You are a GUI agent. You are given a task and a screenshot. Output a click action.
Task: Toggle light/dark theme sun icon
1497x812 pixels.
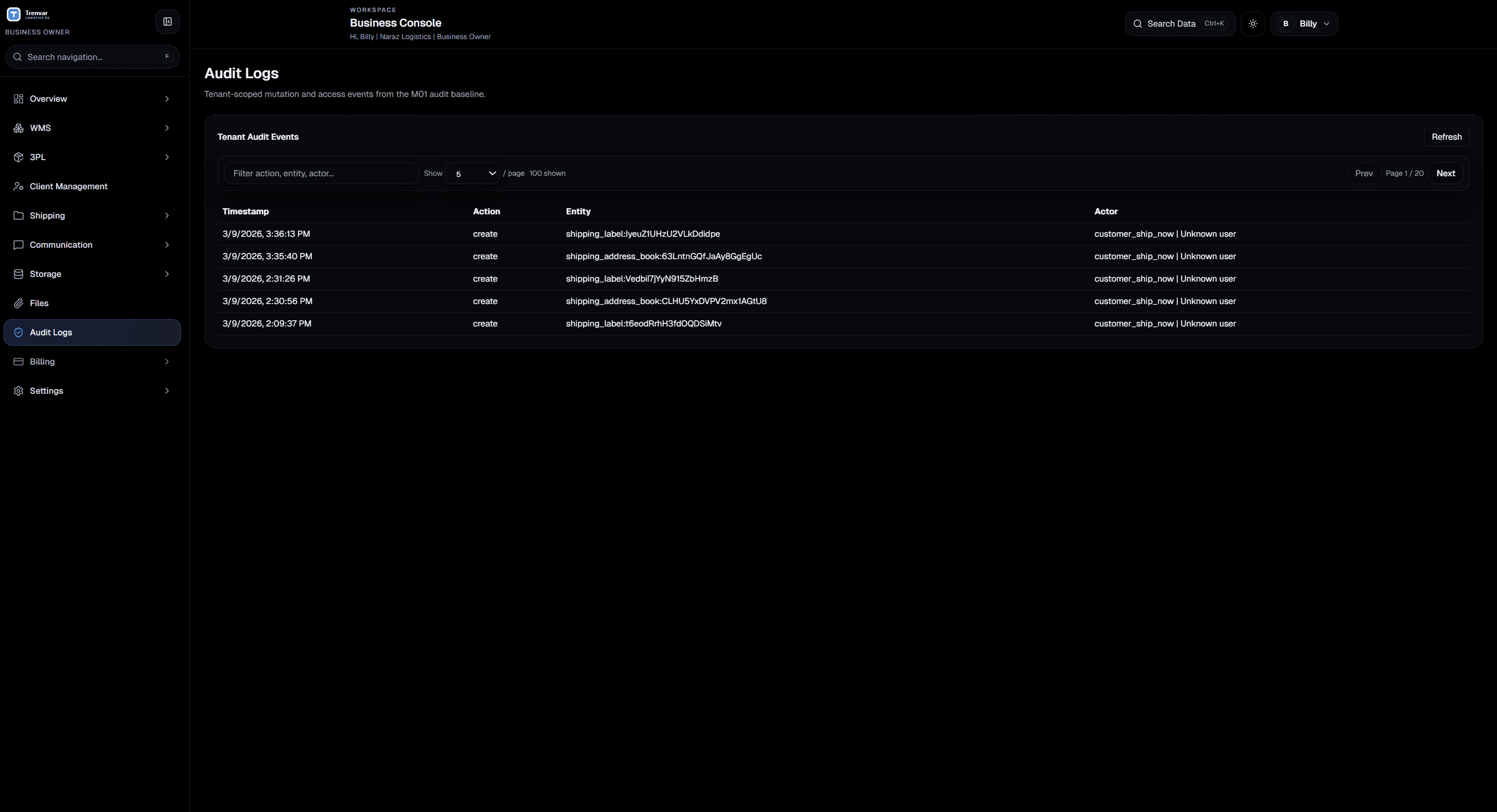pos(1253,24)
